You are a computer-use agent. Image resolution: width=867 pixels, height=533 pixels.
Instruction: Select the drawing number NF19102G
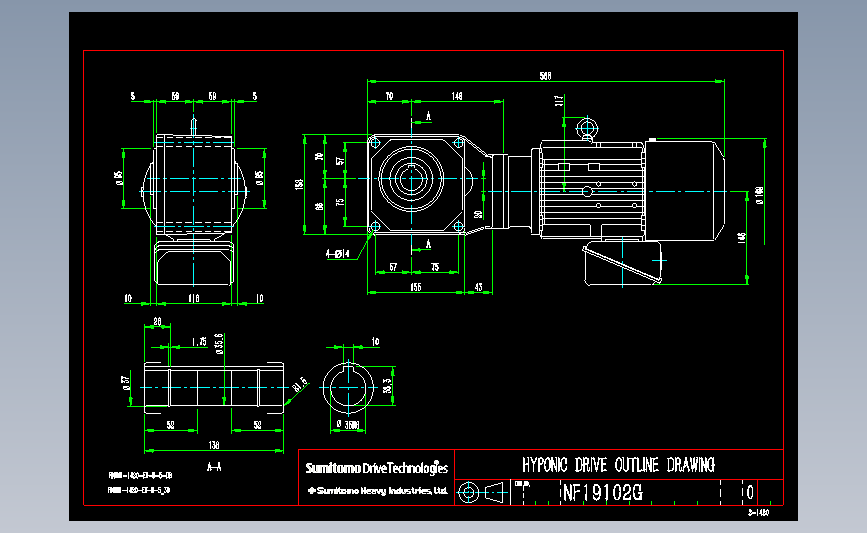pyautogui.click(x=603, y=492)
